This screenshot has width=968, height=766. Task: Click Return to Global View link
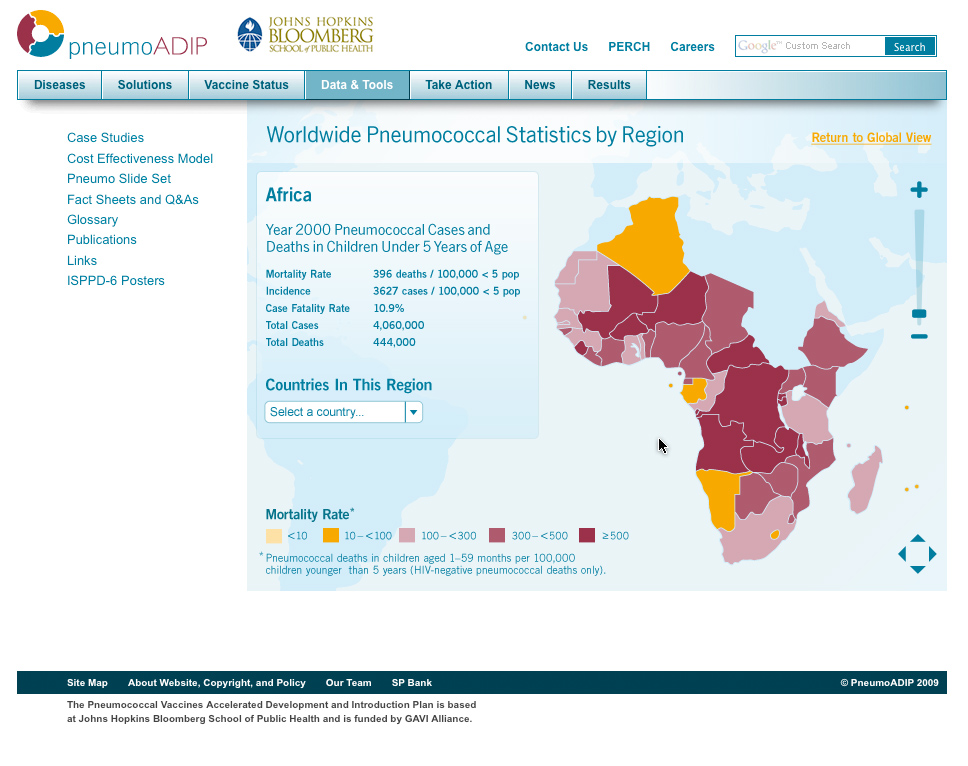click(871, 138)
